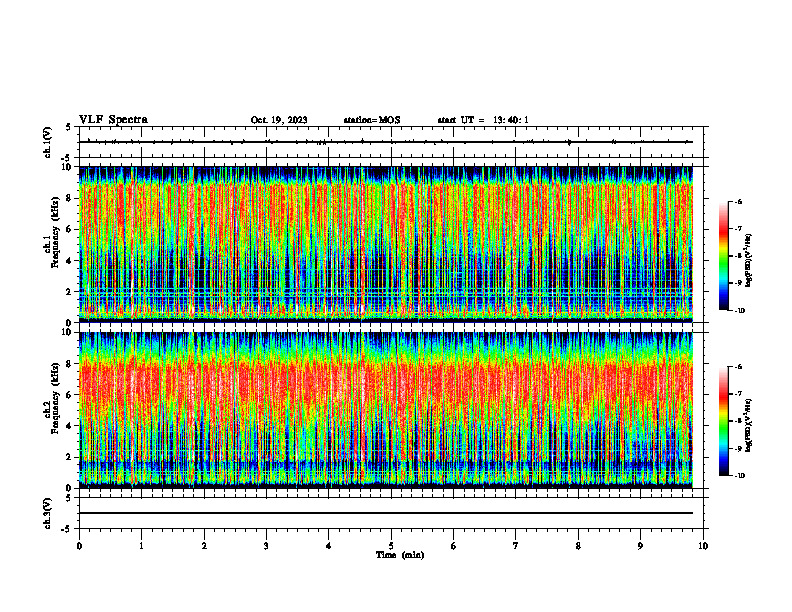Click the "6" kHz tick of ch.1 spectrogram
The width and height of the screenshot is (792, 612).
click(x=69, y=229)
